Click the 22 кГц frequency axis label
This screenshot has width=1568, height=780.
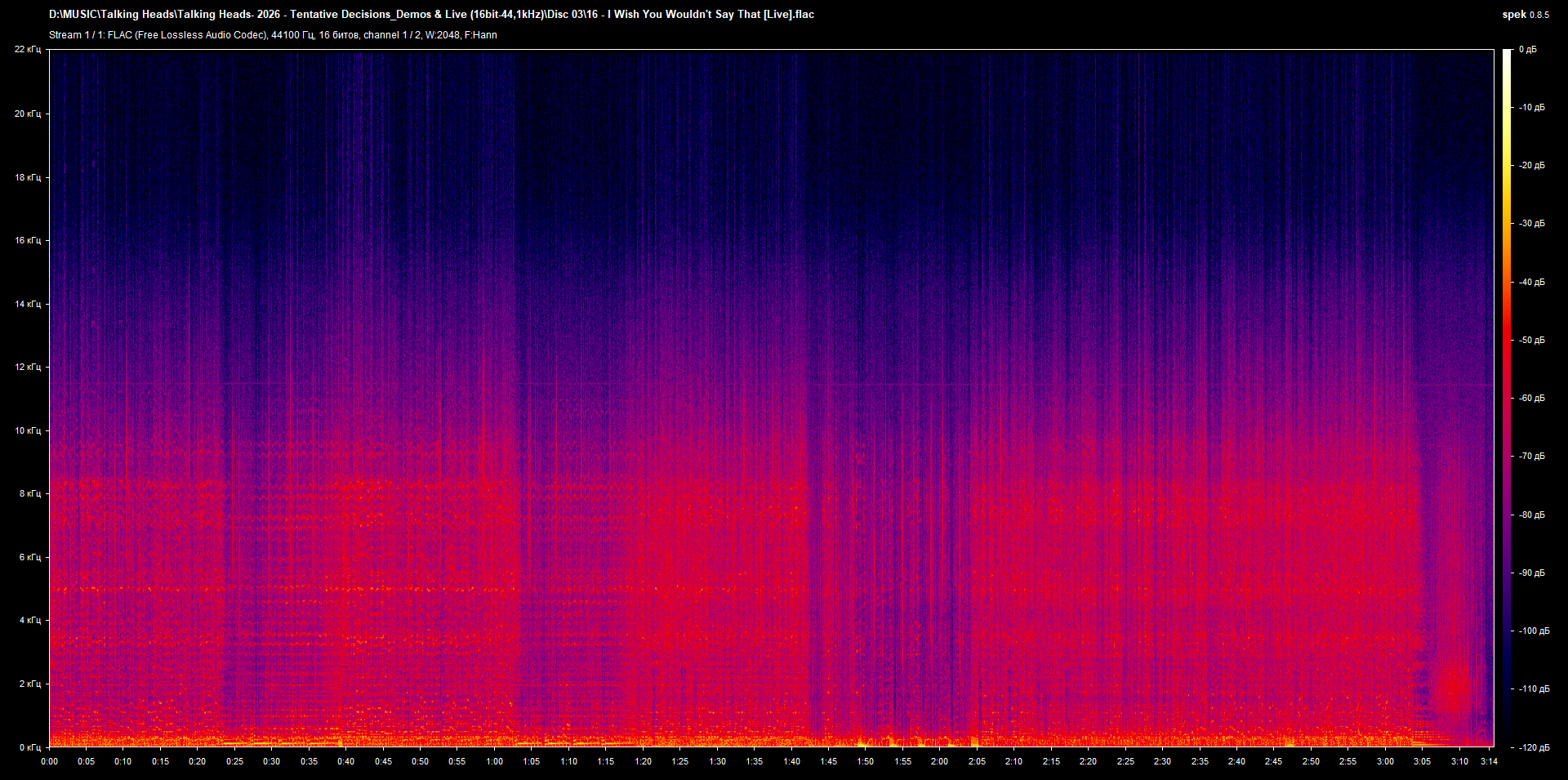[x=30, y=49]
